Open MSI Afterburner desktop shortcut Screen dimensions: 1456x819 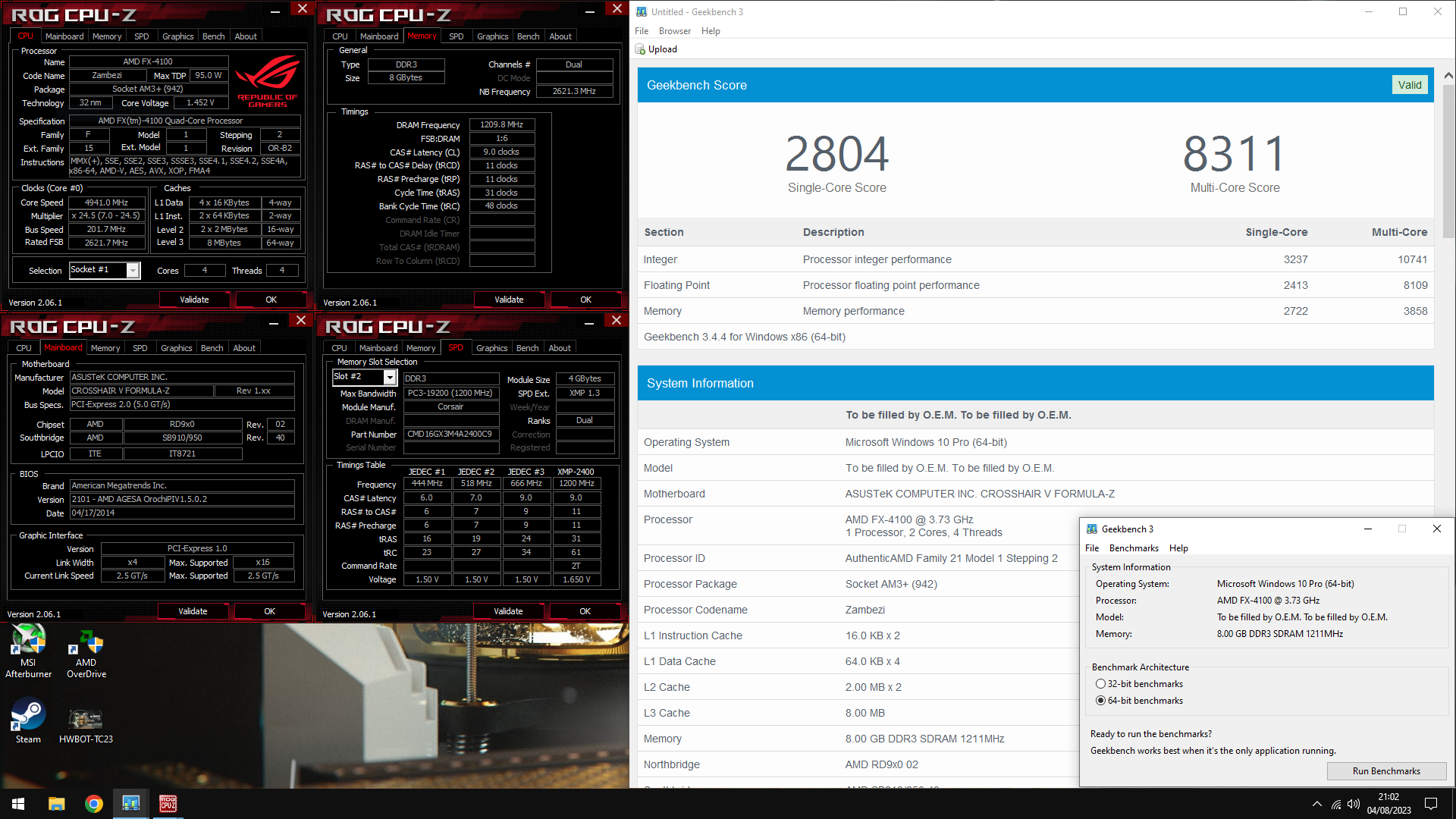tap(29, 651)
